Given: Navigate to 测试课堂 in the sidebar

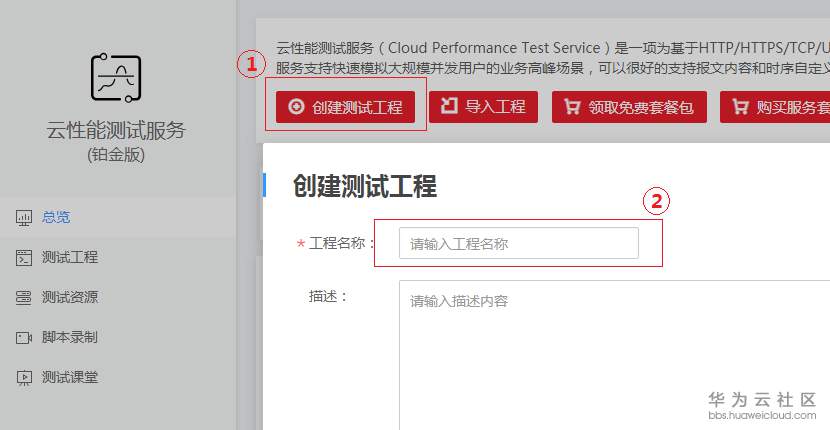Looking at the screenshot, I should point(70,377).
